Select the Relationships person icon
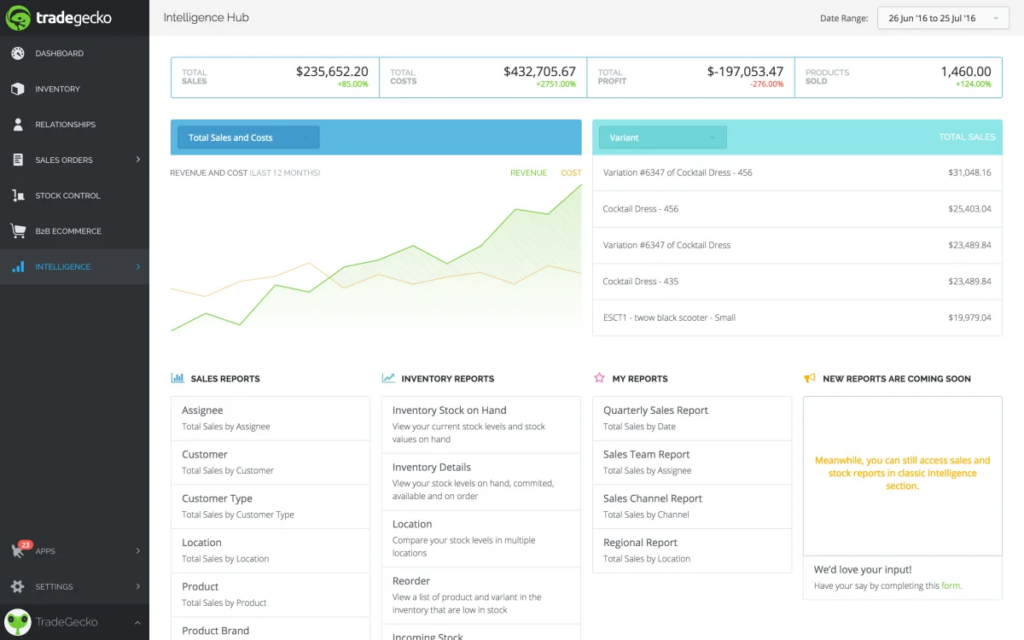 point(18,125)
